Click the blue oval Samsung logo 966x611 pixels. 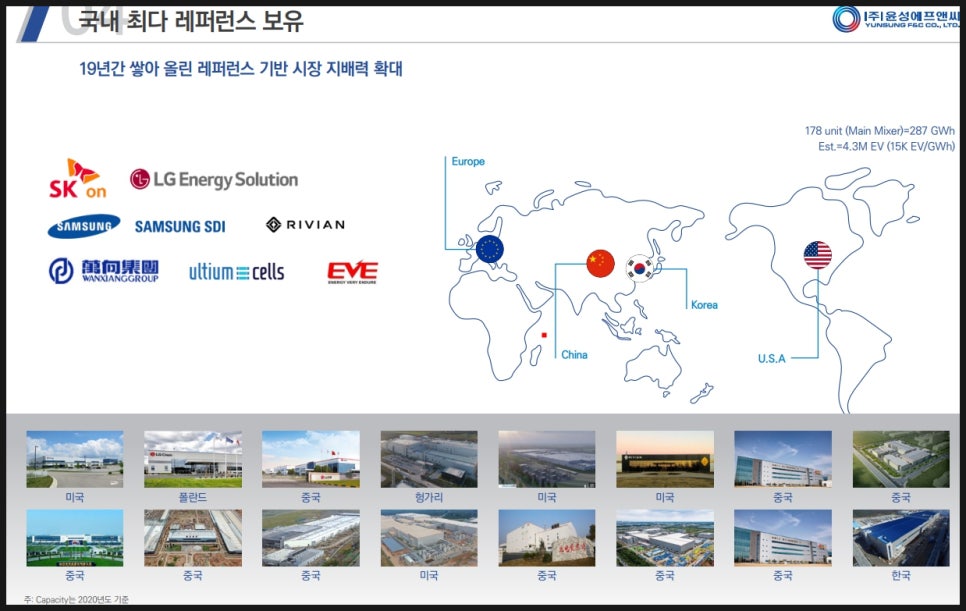pos(84,226)
